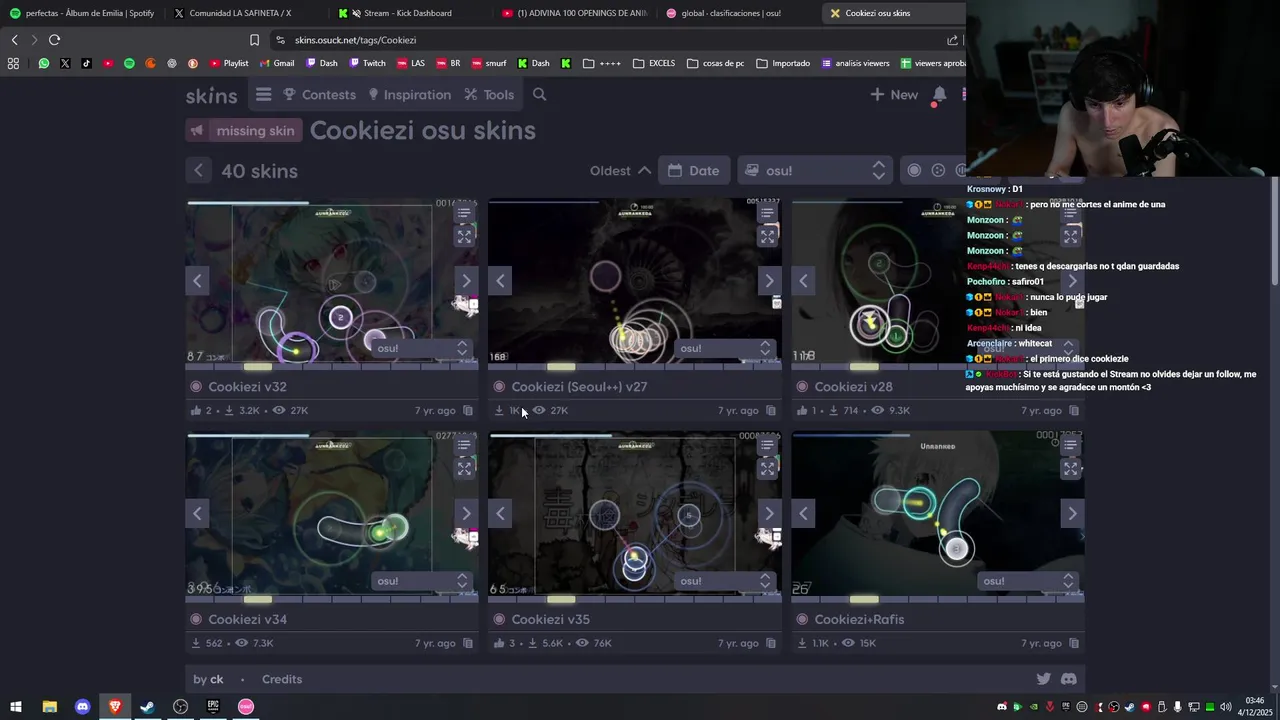Open list menu icon on Cookiezi v35 preview
The height and width of the screenshot is (720, 1280).
point(767,445)
